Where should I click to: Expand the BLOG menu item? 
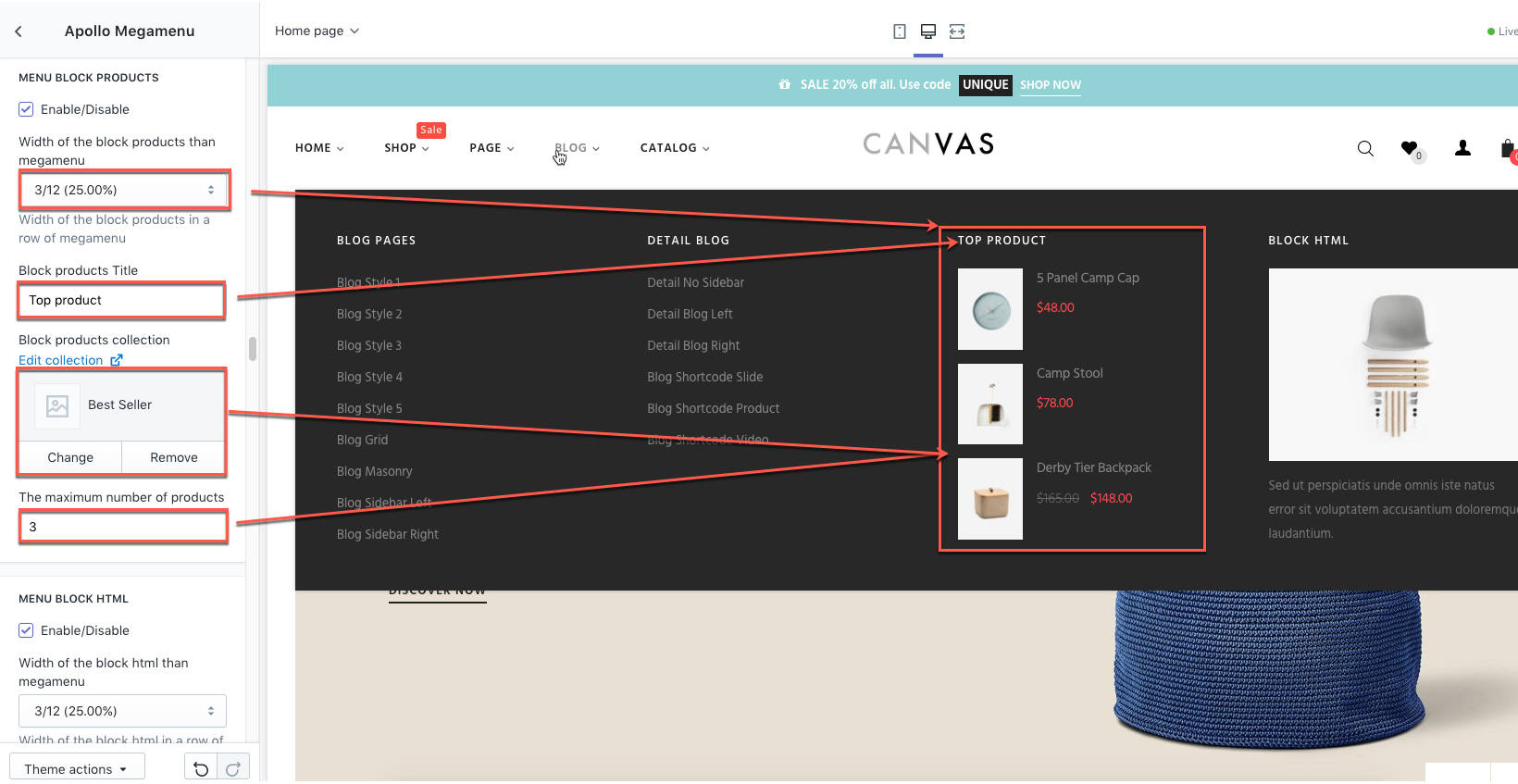pos(578,148)
